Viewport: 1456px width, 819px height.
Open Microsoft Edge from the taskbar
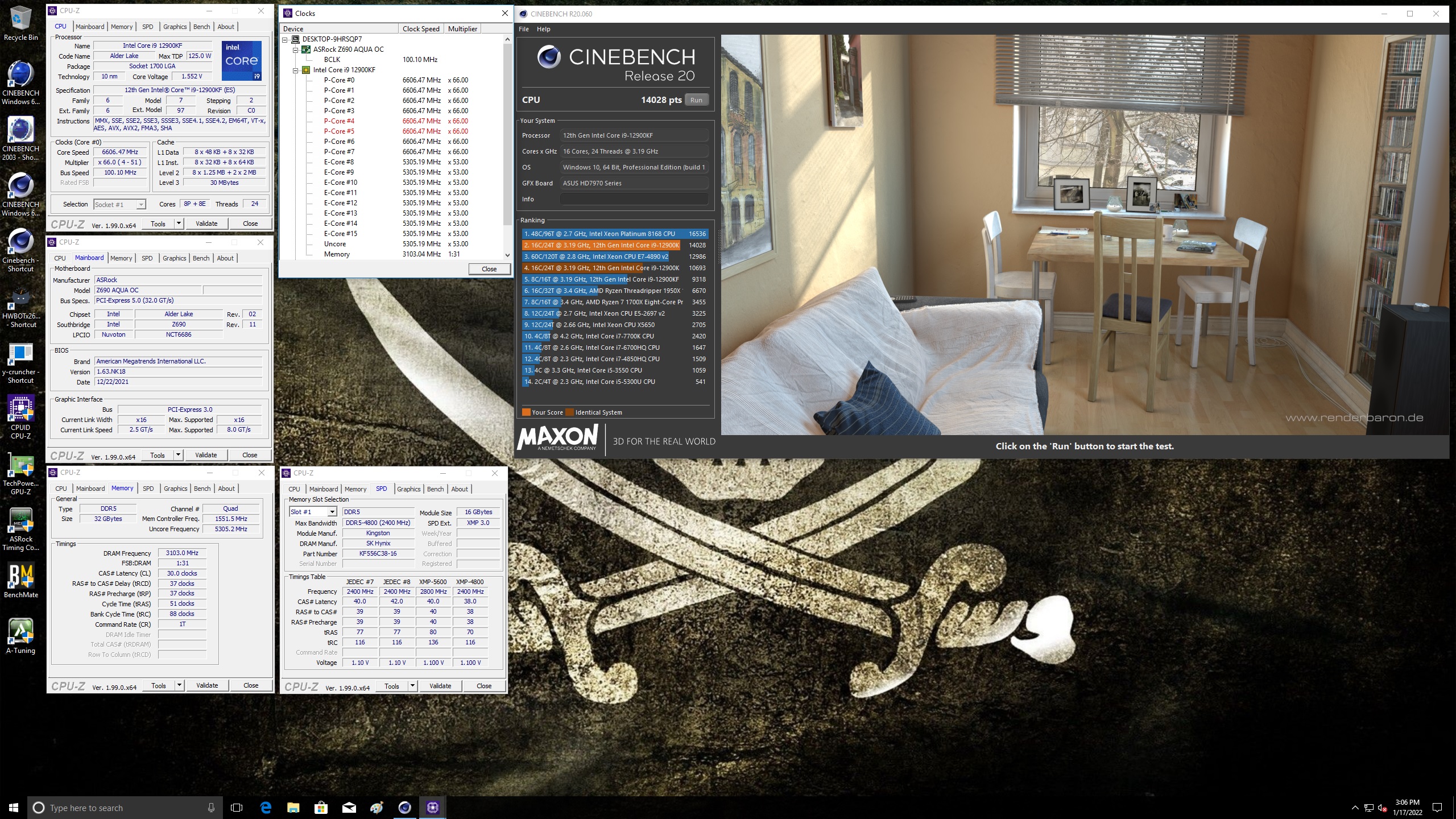(x=266, y=808)
